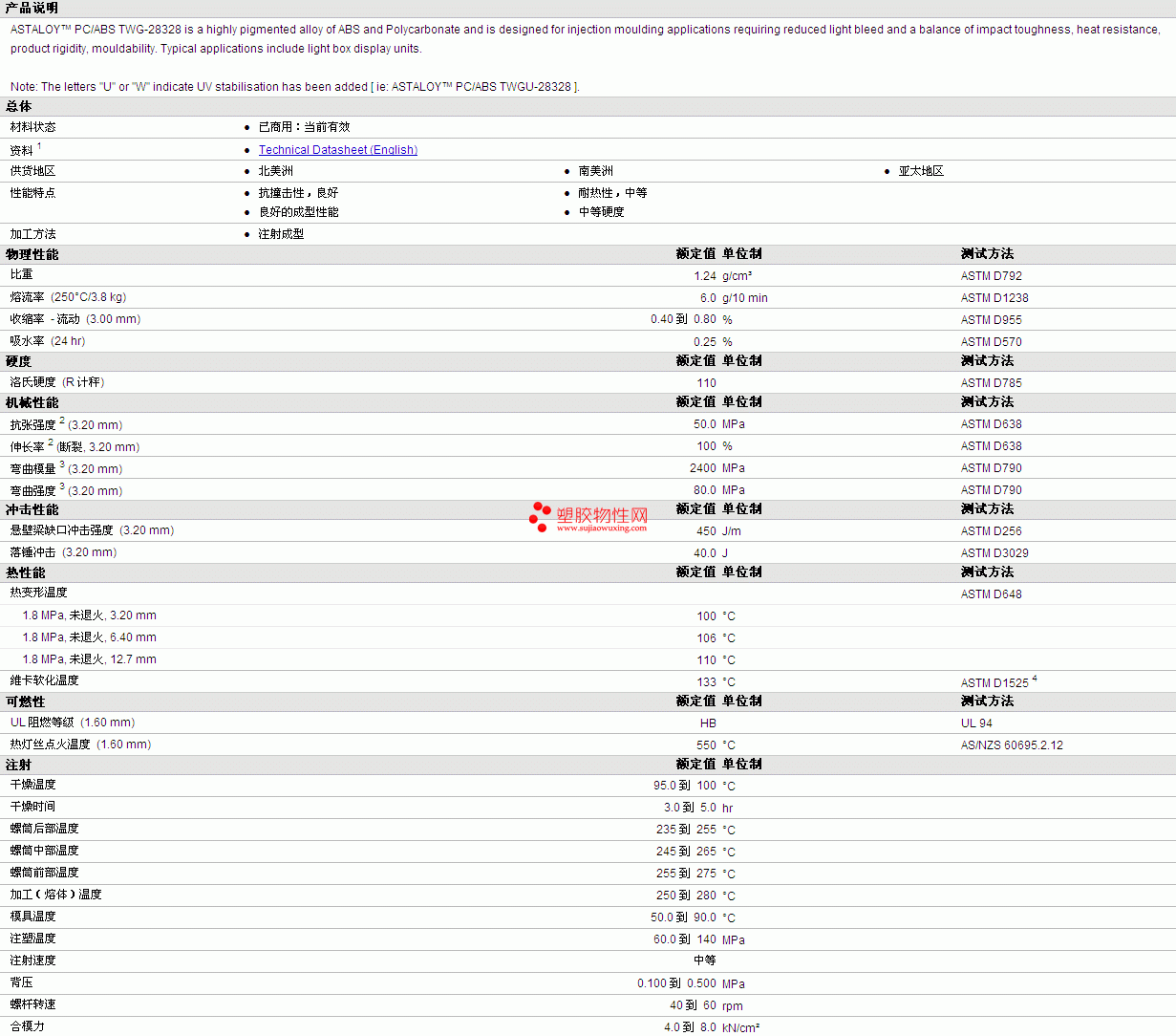Viewport: 1176px width, 1036px height.
Task: Click the '比重' property label
Action: coord(22,275)
